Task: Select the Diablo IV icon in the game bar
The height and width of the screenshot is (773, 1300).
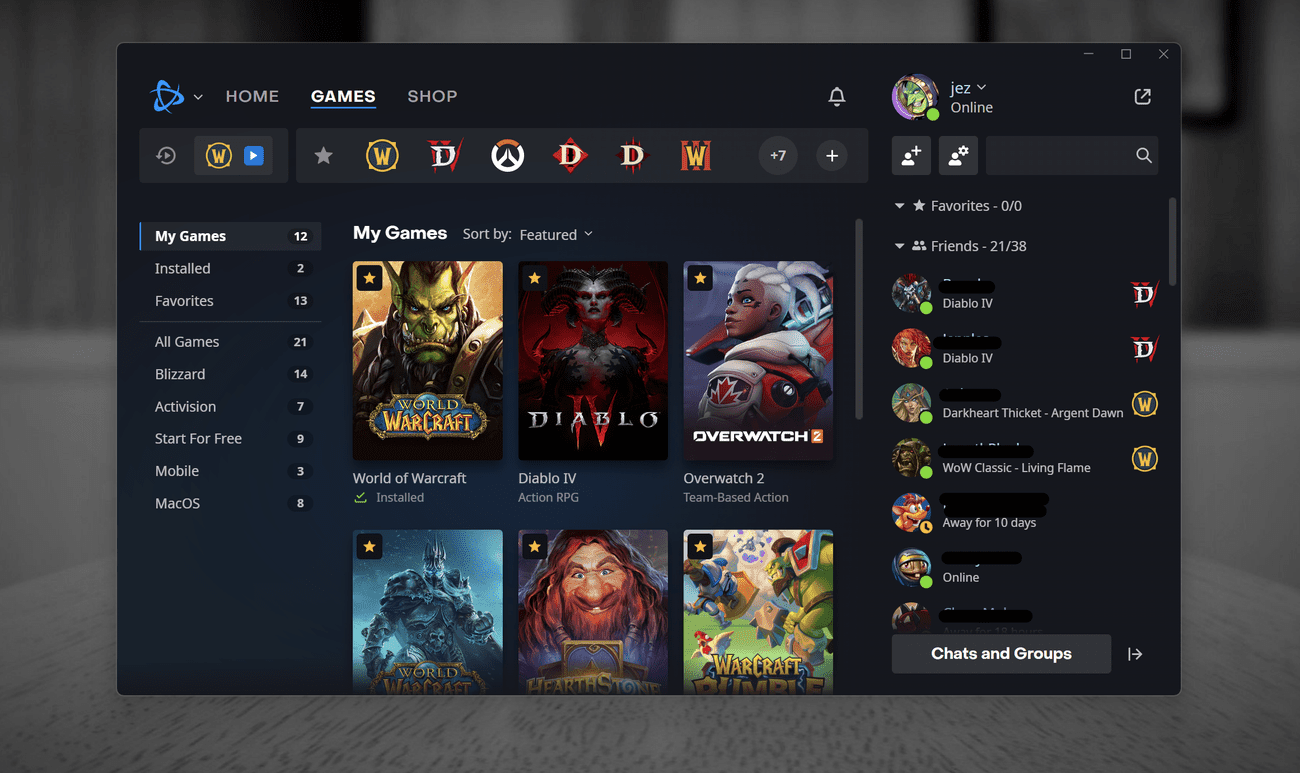Action: tap(445, 155)
